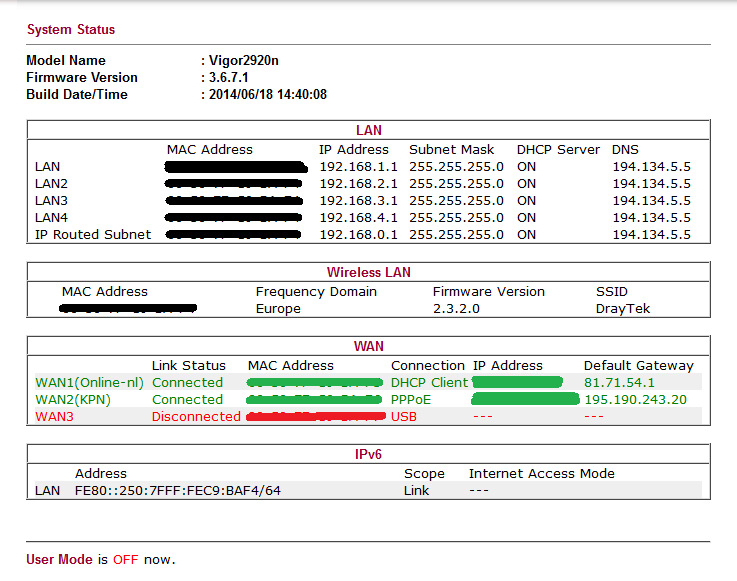Click the Frequency Domain column header
Viewport: 737px width, 581px height.
click(x=316, y=292)
